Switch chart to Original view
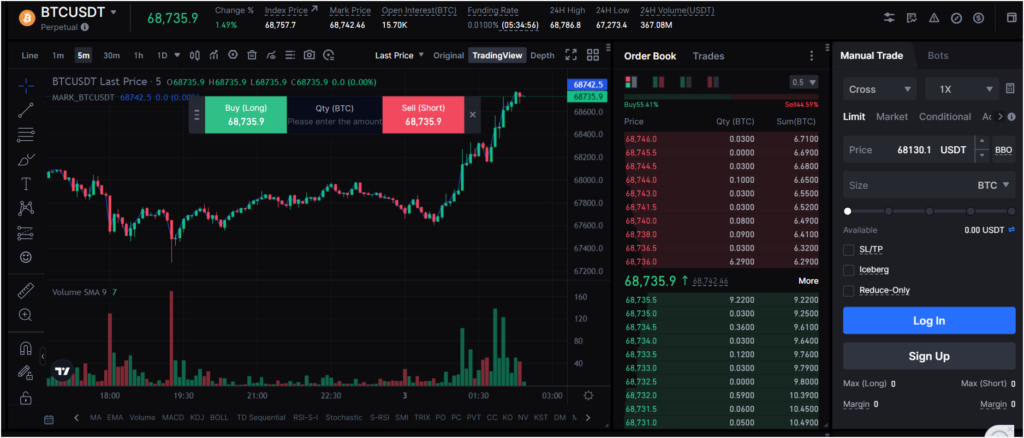The width and height of the screenshot is (1024, 438). click(x=448, y=55)
